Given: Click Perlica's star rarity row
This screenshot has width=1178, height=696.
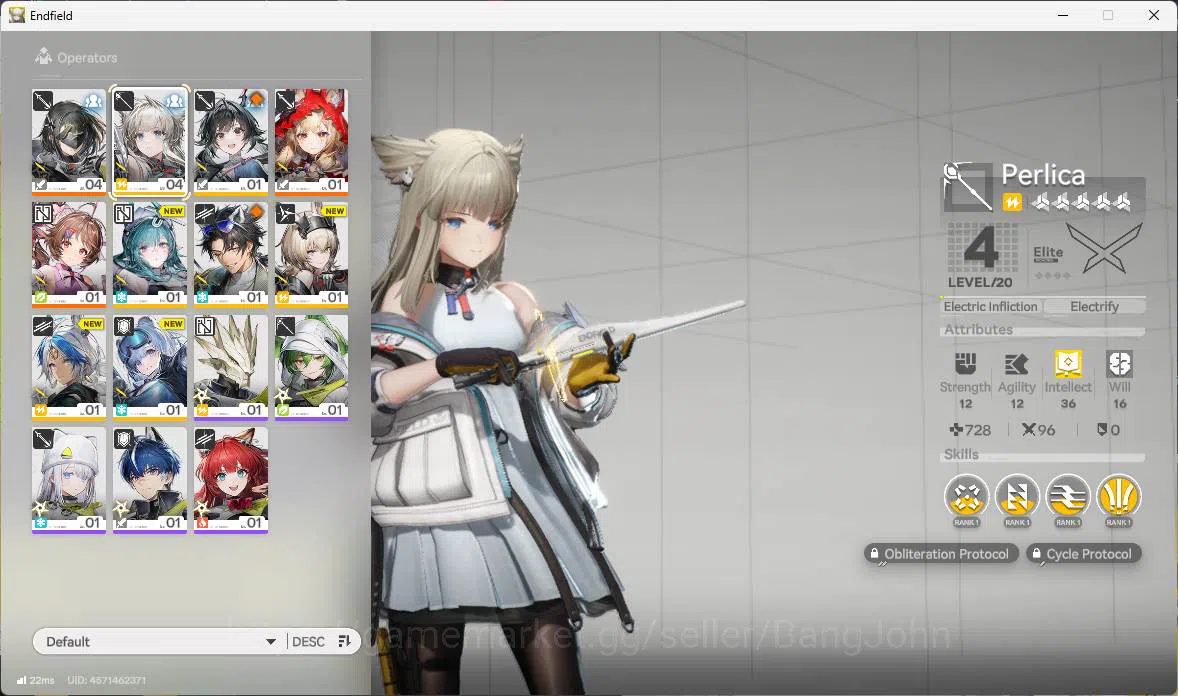Looking at the screenshot, I should (x=1080, y=202).
